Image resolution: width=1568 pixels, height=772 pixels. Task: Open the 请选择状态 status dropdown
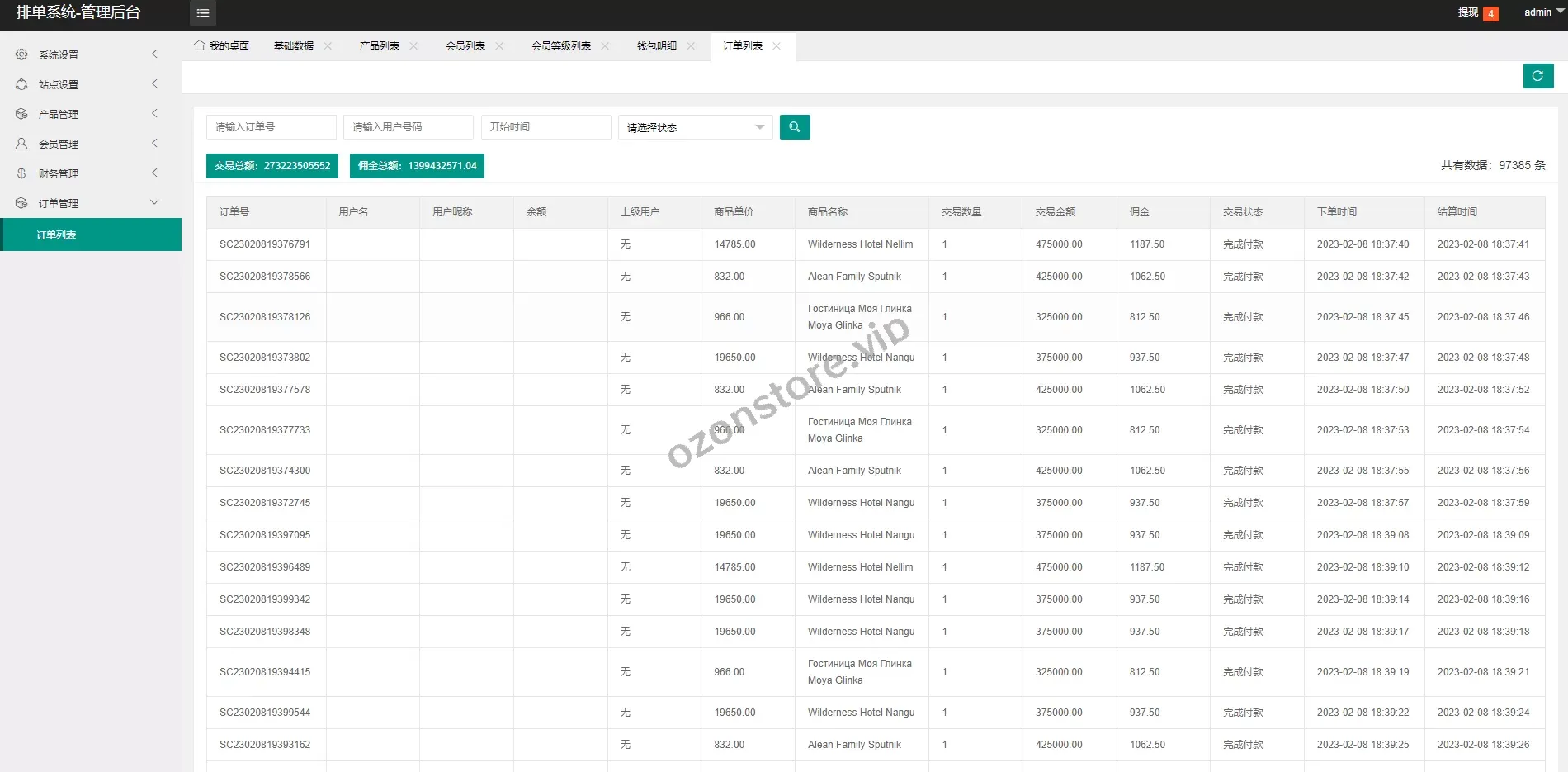[695, 127]
